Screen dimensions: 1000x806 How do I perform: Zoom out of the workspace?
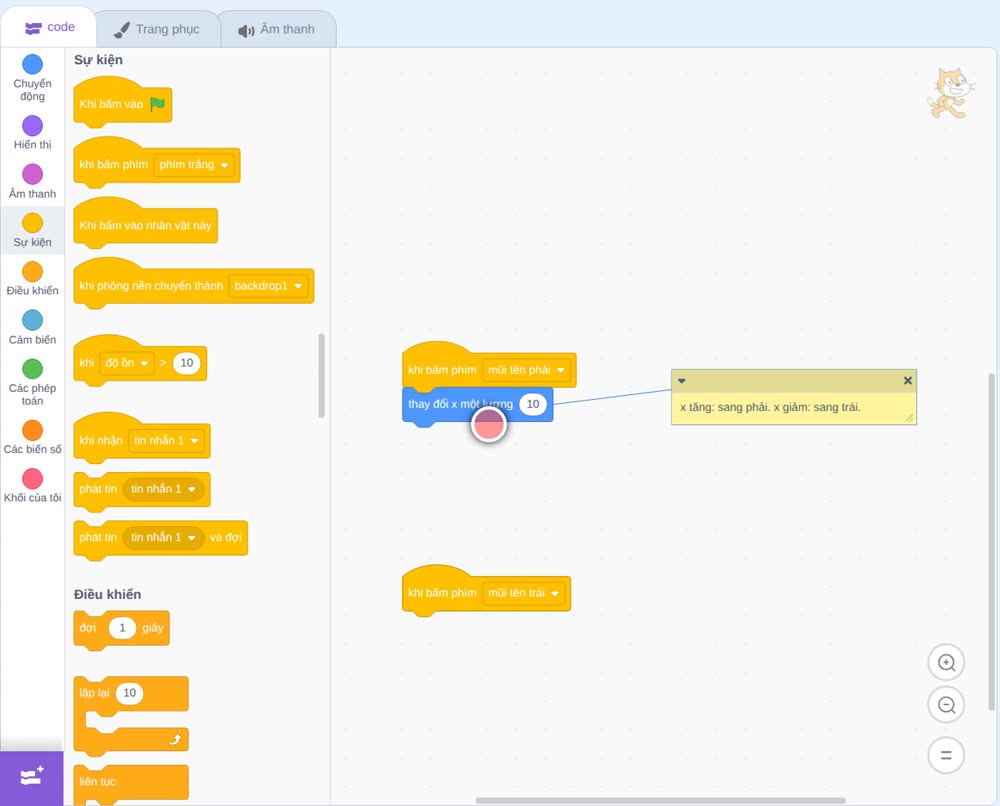coord(946,705)
